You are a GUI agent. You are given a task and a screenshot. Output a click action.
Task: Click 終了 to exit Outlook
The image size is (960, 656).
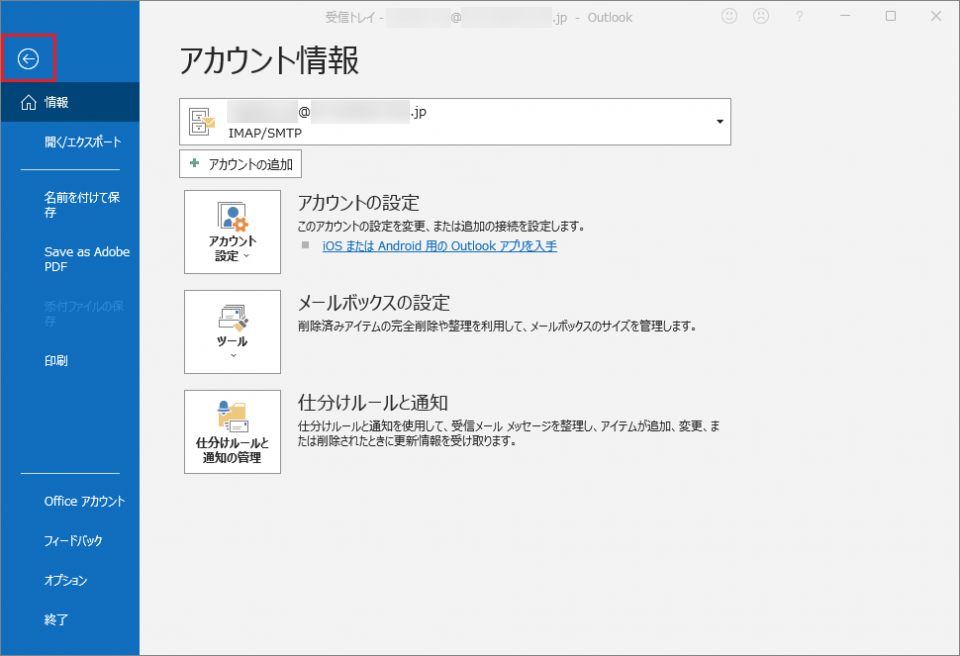(56, 620)
